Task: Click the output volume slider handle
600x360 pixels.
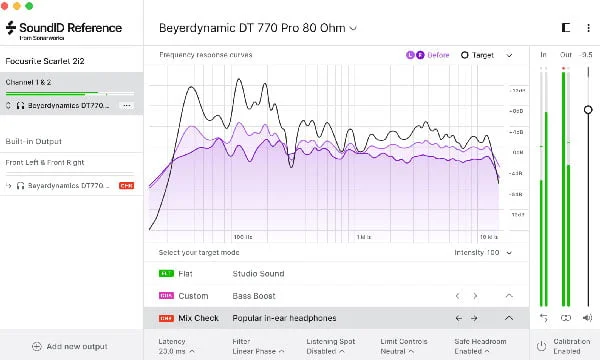Action: pos(588,110)
